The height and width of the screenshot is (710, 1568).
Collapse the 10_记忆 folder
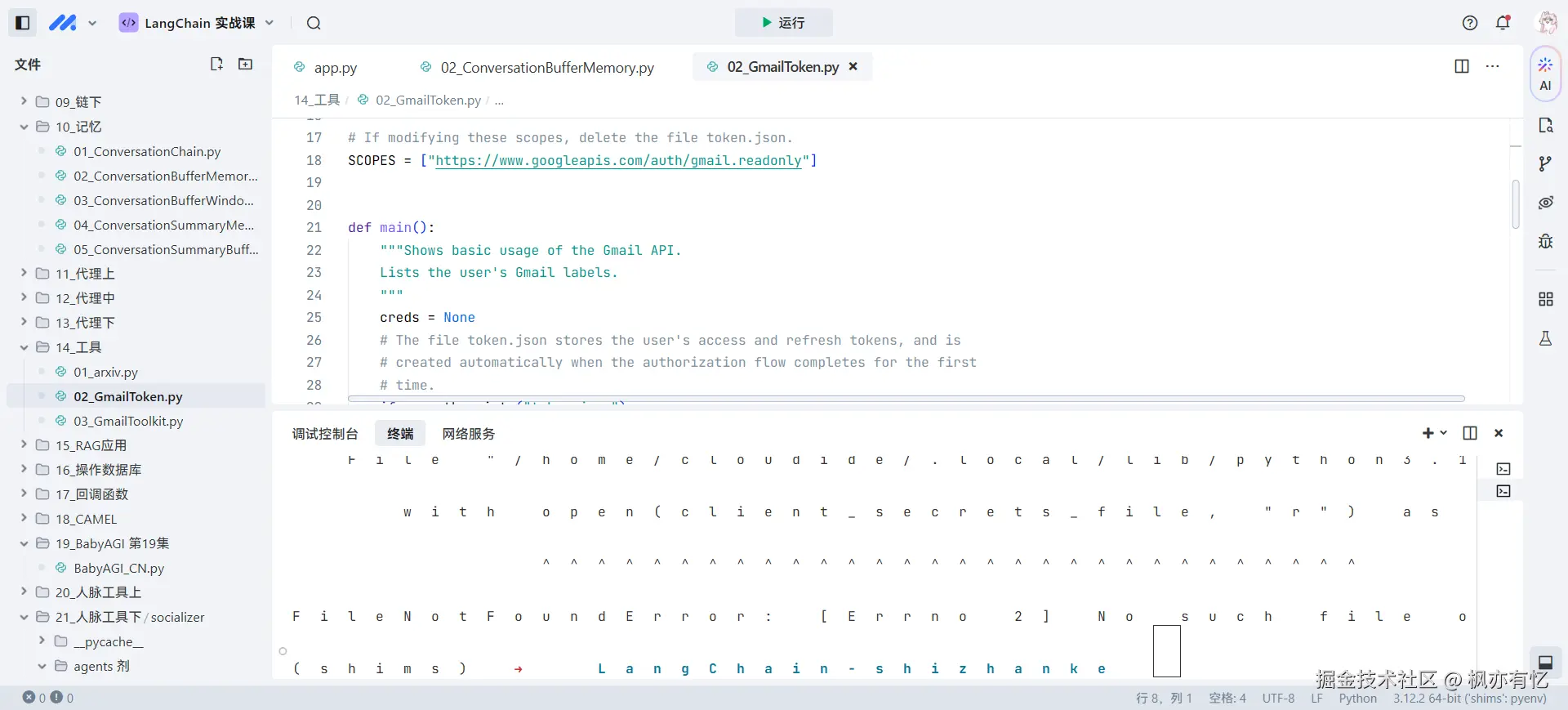click(x=24, y=127)
